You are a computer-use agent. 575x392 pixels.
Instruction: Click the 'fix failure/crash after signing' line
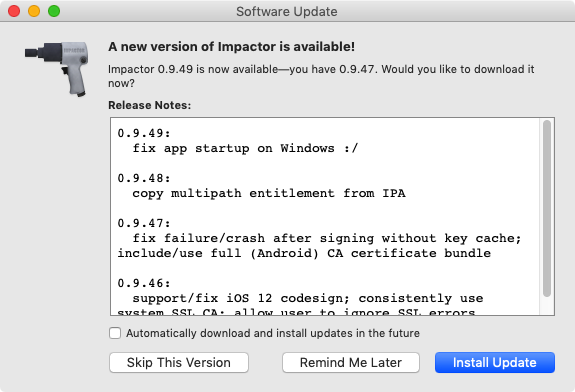(327, 238)
